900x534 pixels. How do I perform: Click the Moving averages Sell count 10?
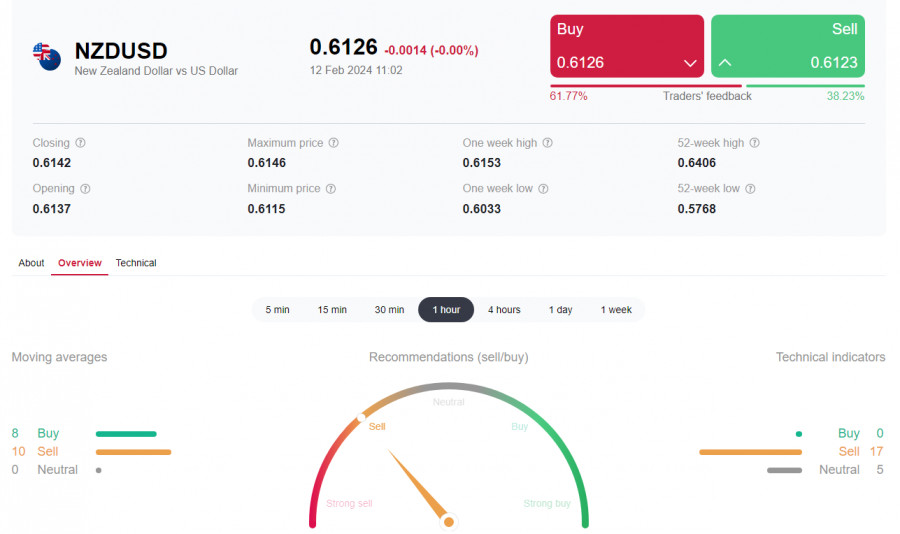[18, 452]
